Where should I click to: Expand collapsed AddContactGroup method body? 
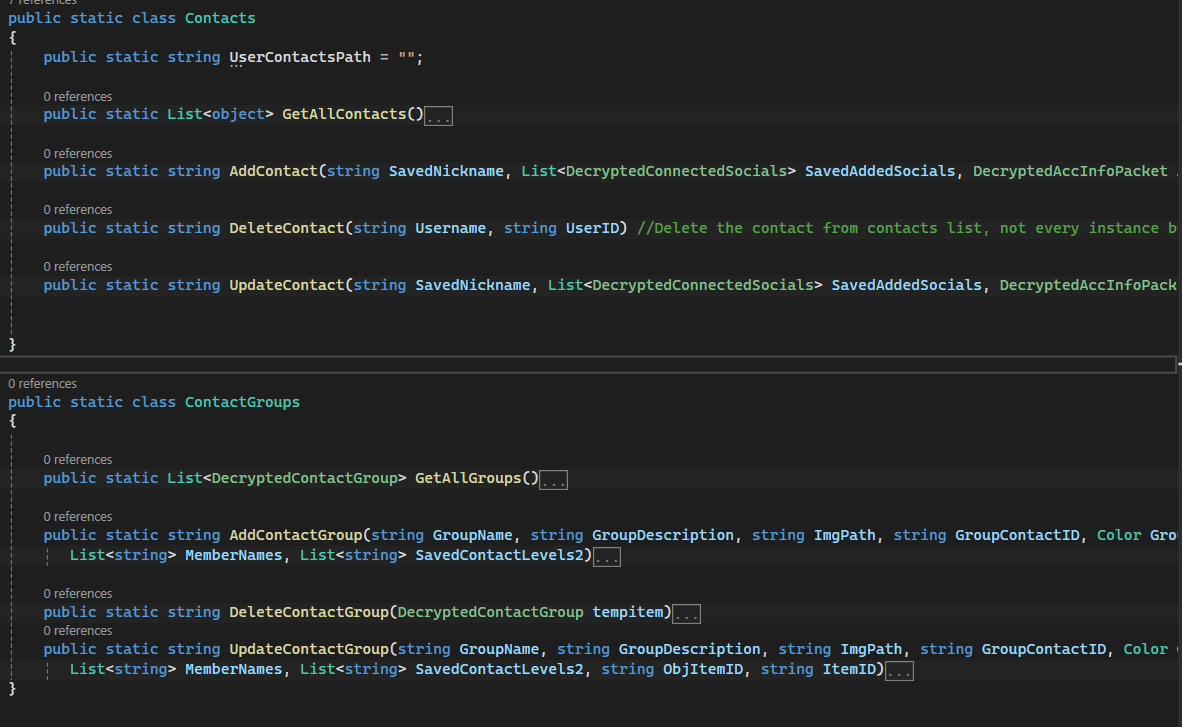(606, 557)
